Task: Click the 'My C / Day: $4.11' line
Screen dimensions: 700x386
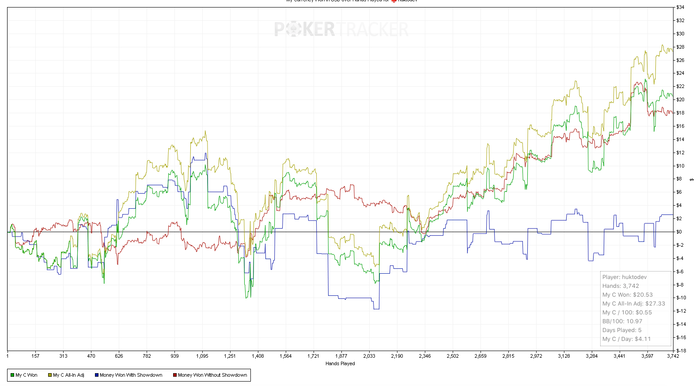Action: click(626, 339)
